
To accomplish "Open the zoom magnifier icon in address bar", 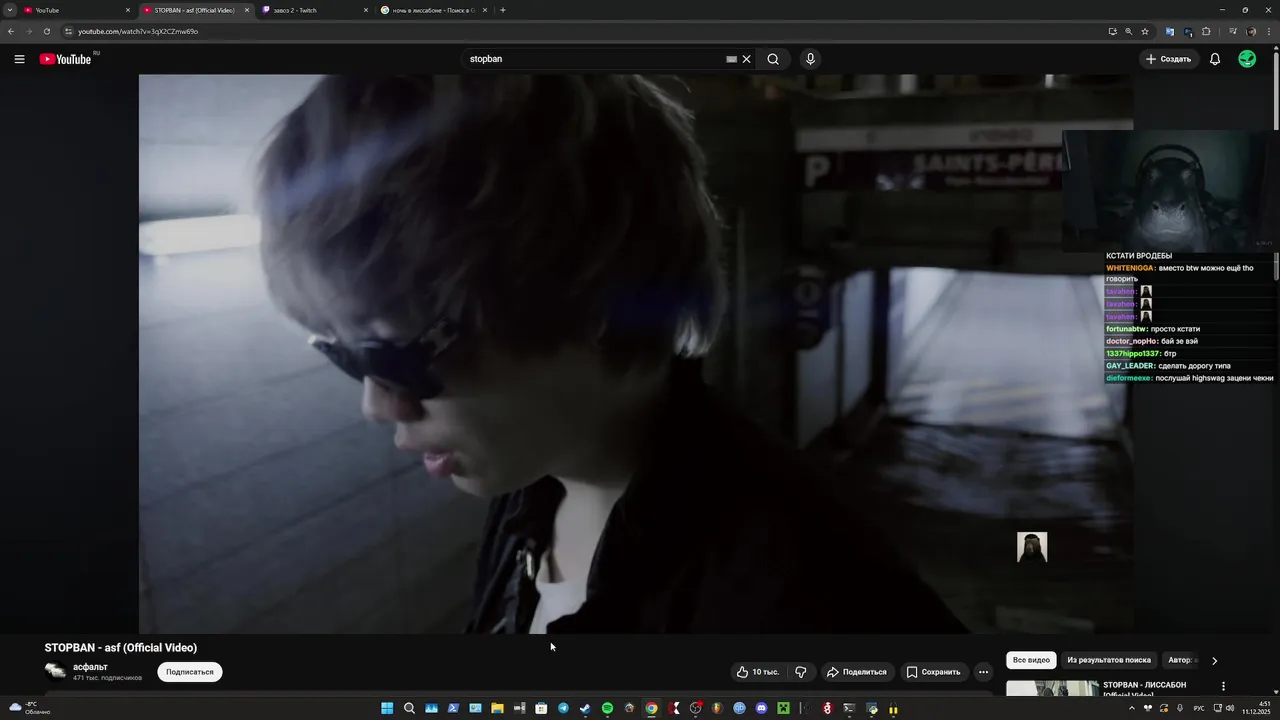I will point(1128,31).
